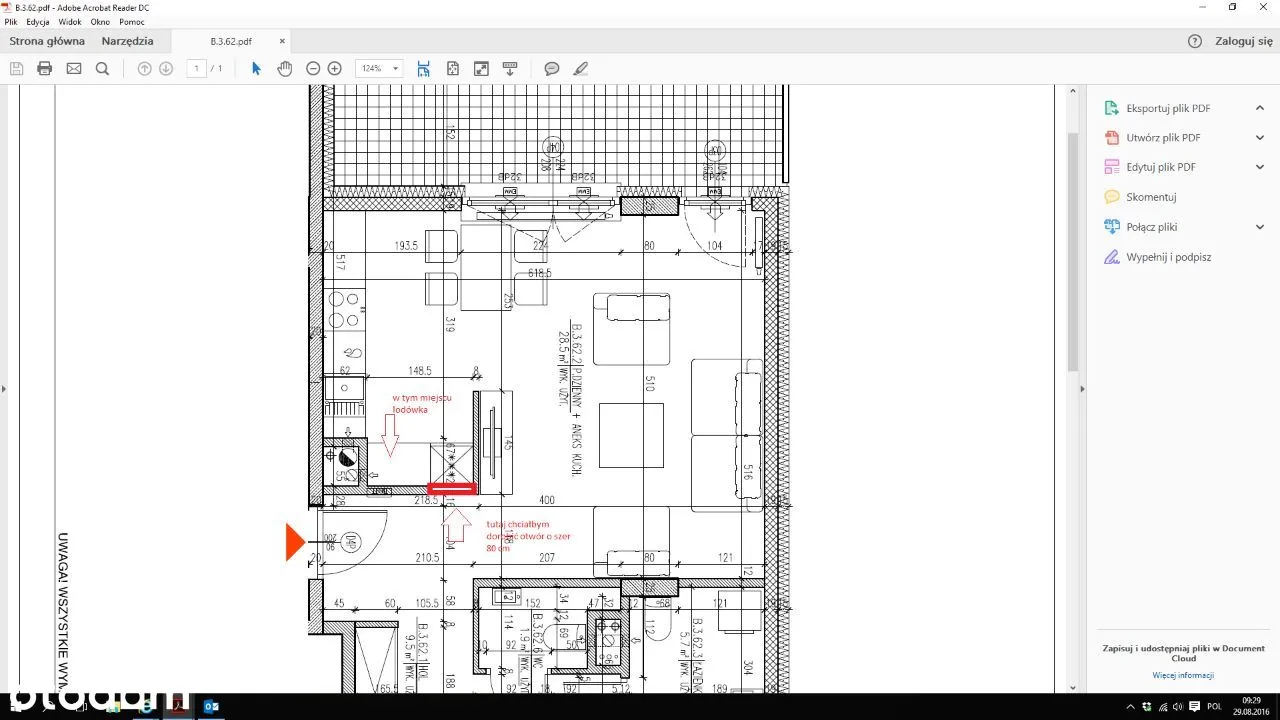Expand the left navigation pane arrow
The image size is (1280, 720).
coord(3,389)
